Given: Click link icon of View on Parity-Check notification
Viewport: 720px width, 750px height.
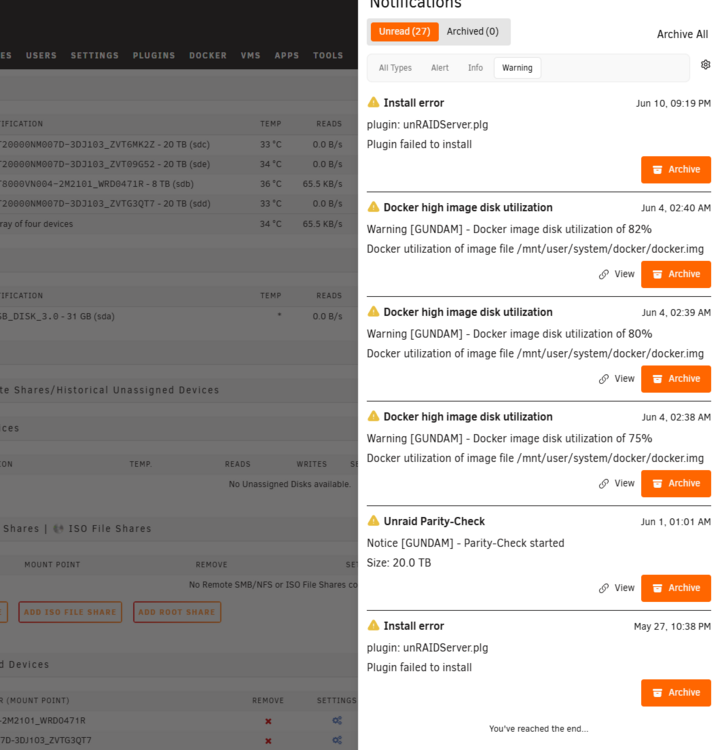Looking at the screenshot, I should [x=604, y=588].
